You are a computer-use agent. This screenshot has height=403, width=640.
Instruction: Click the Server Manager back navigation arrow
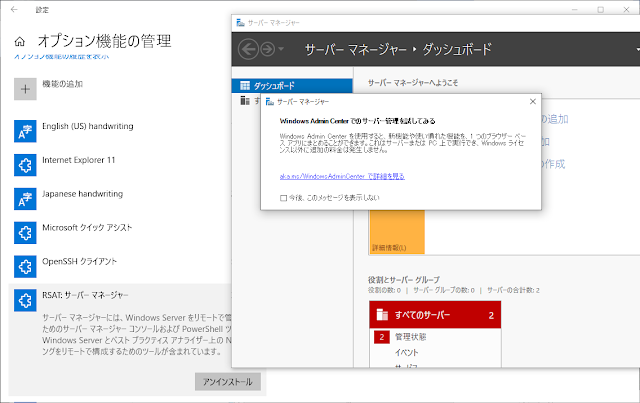(x=248, y=49)
